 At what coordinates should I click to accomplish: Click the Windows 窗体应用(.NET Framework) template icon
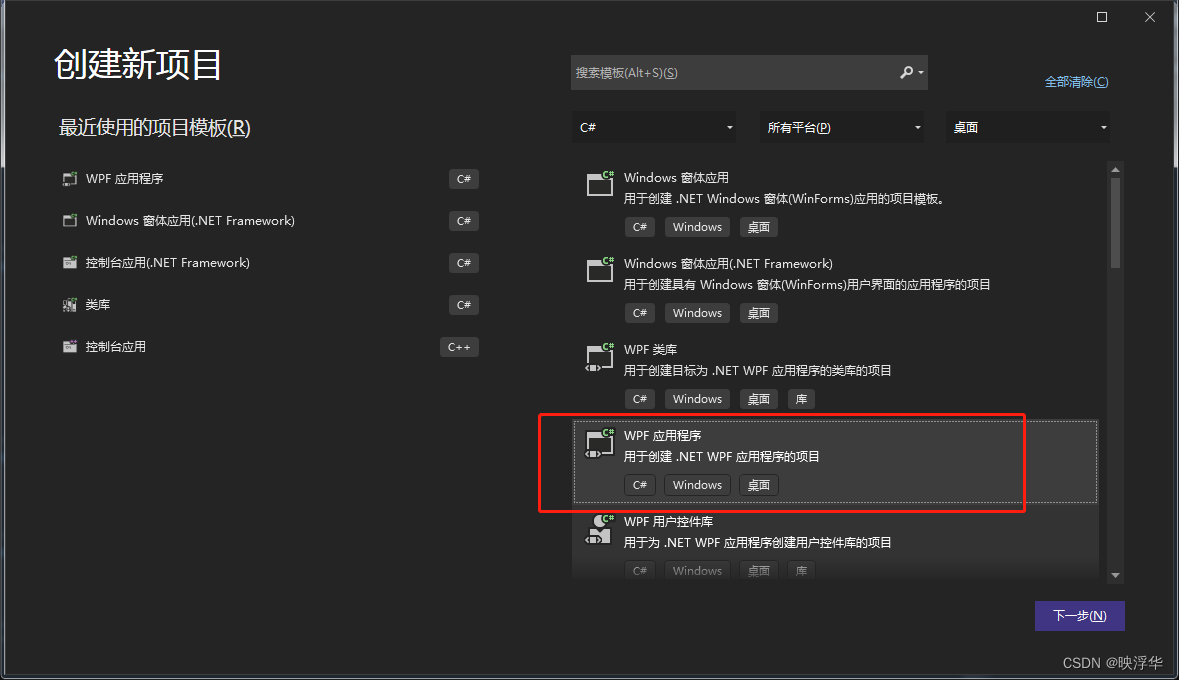599,270
